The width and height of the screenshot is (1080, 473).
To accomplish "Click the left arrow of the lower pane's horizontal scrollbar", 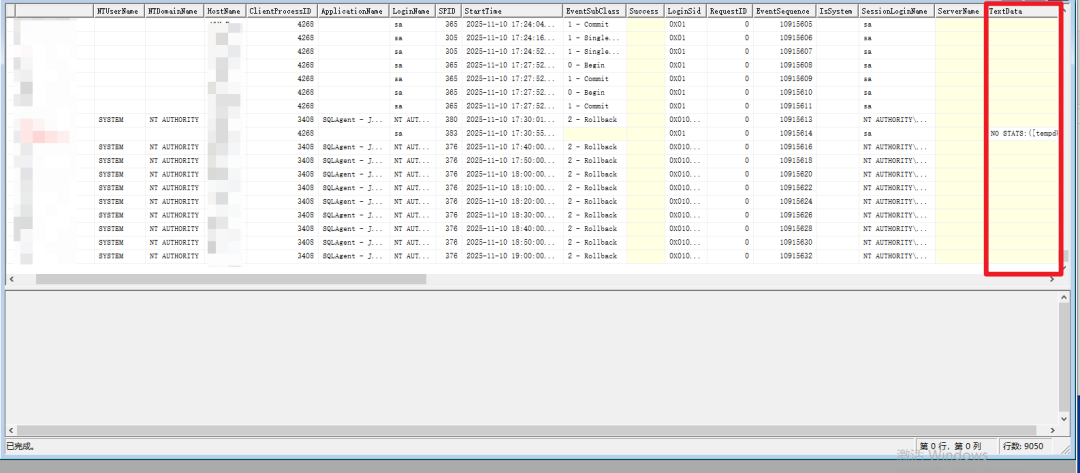I will [x=10, y=430].
